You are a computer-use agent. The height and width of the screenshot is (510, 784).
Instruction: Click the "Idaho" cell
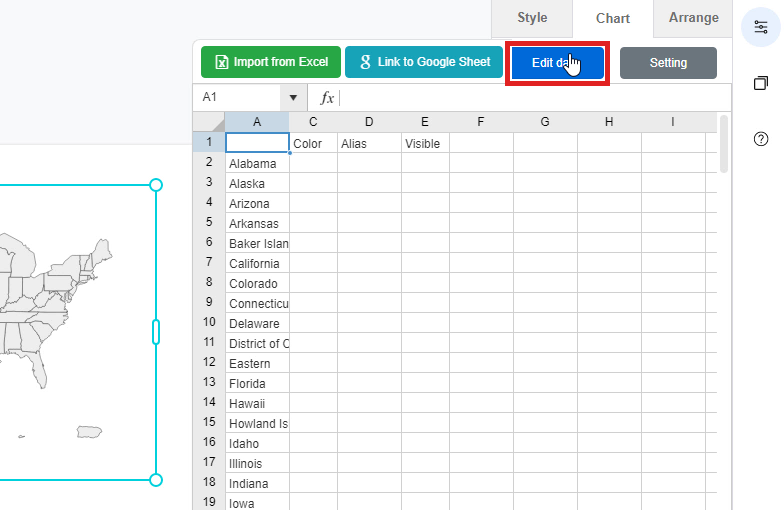257,444
